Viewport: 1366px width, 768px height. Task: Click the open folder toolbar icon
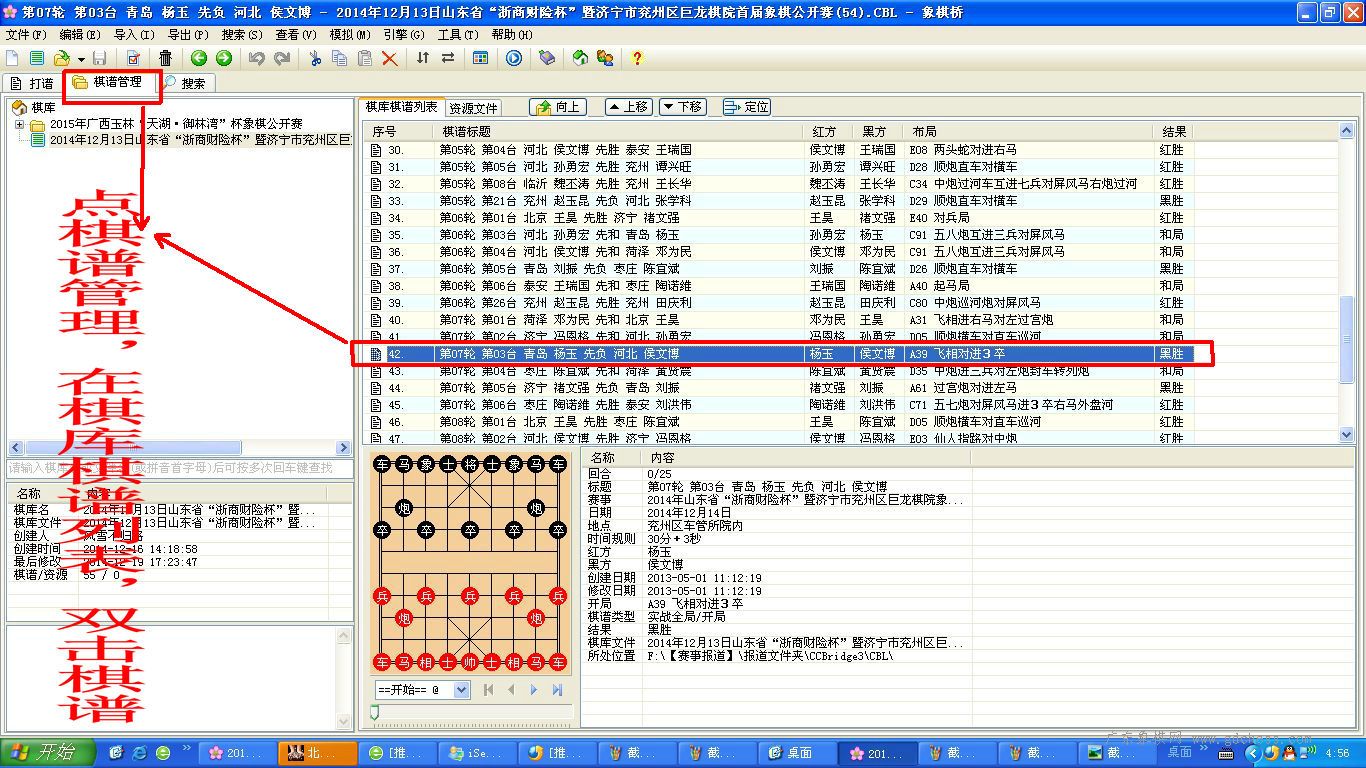coord(62,58)
